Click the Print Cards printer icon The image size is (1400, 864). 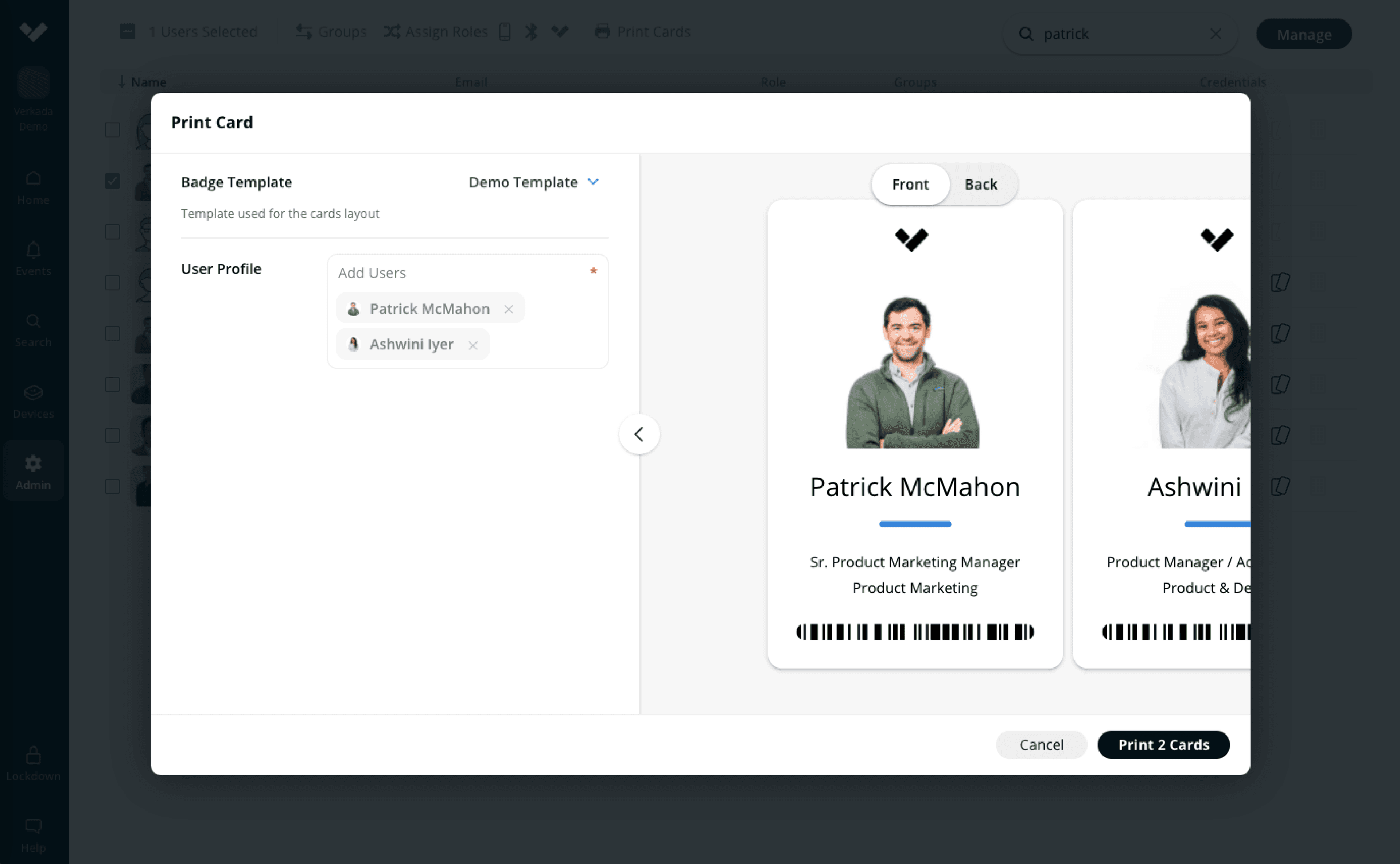click(x=602, y=31)
